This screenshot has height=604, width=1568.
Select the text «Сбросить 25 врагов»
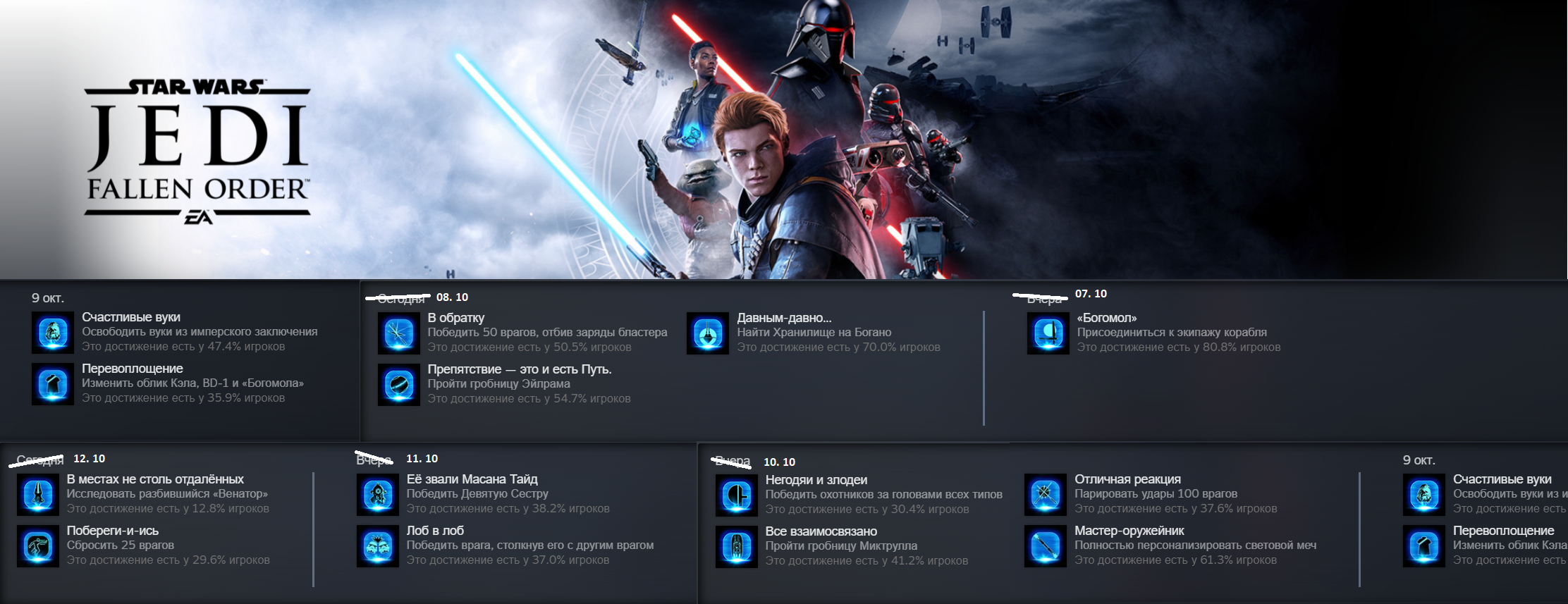point(121,546)
